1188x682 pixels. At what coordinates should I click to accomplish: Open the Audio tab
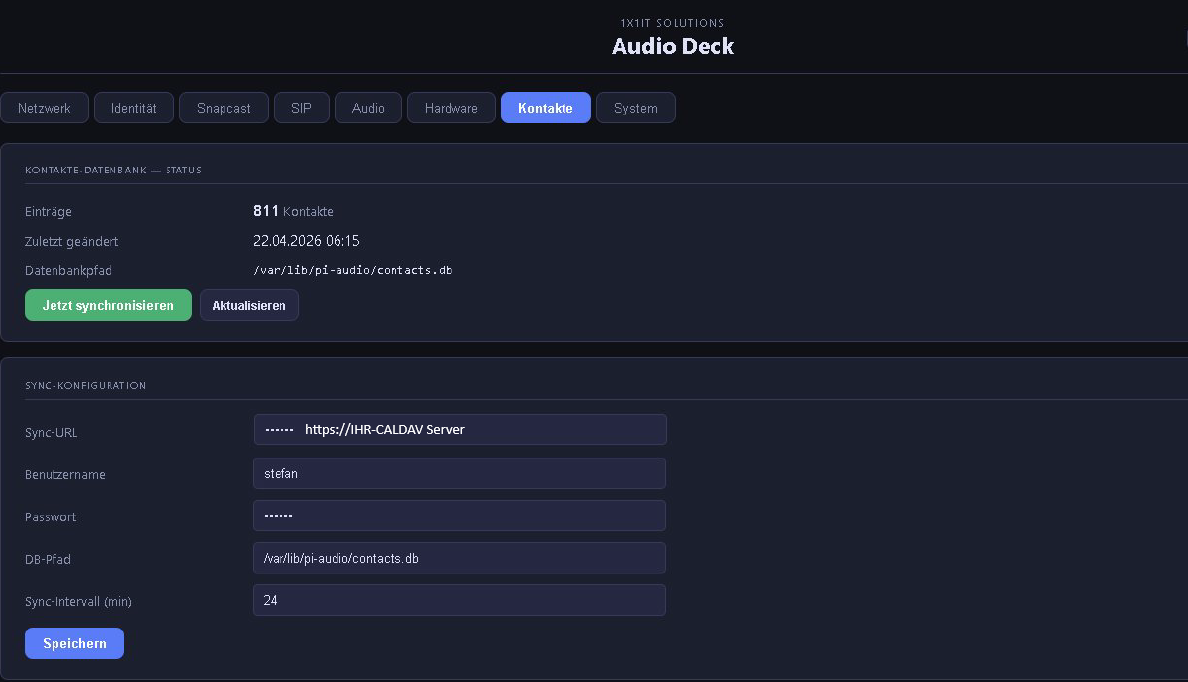pos(368,107)
